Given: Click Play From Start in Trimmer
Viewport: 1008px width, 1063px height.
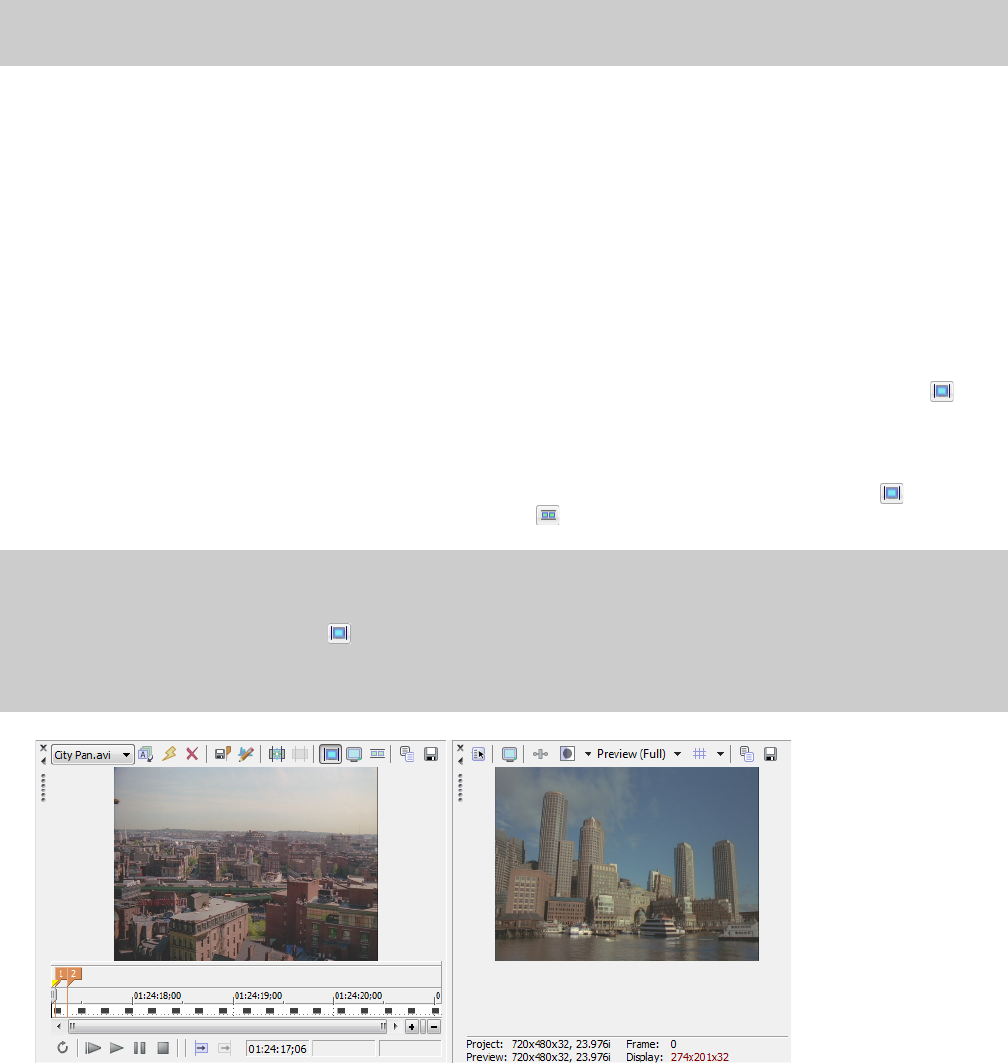Looking at the screenshot, I should pyautogui.click(x=93, y=1048).
